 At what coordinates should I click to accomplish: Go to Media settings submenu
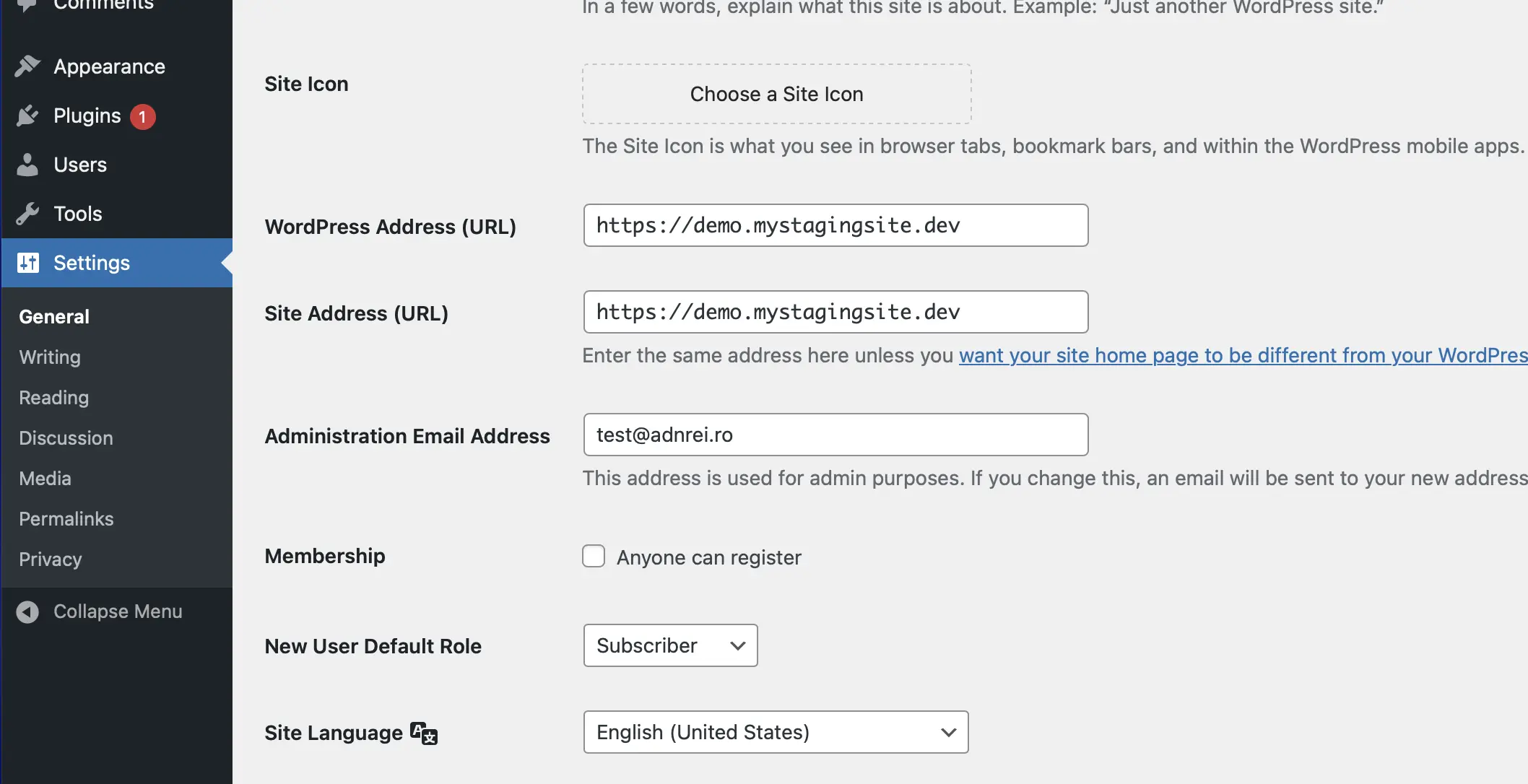pyautogui.click(x=45, y=478)
